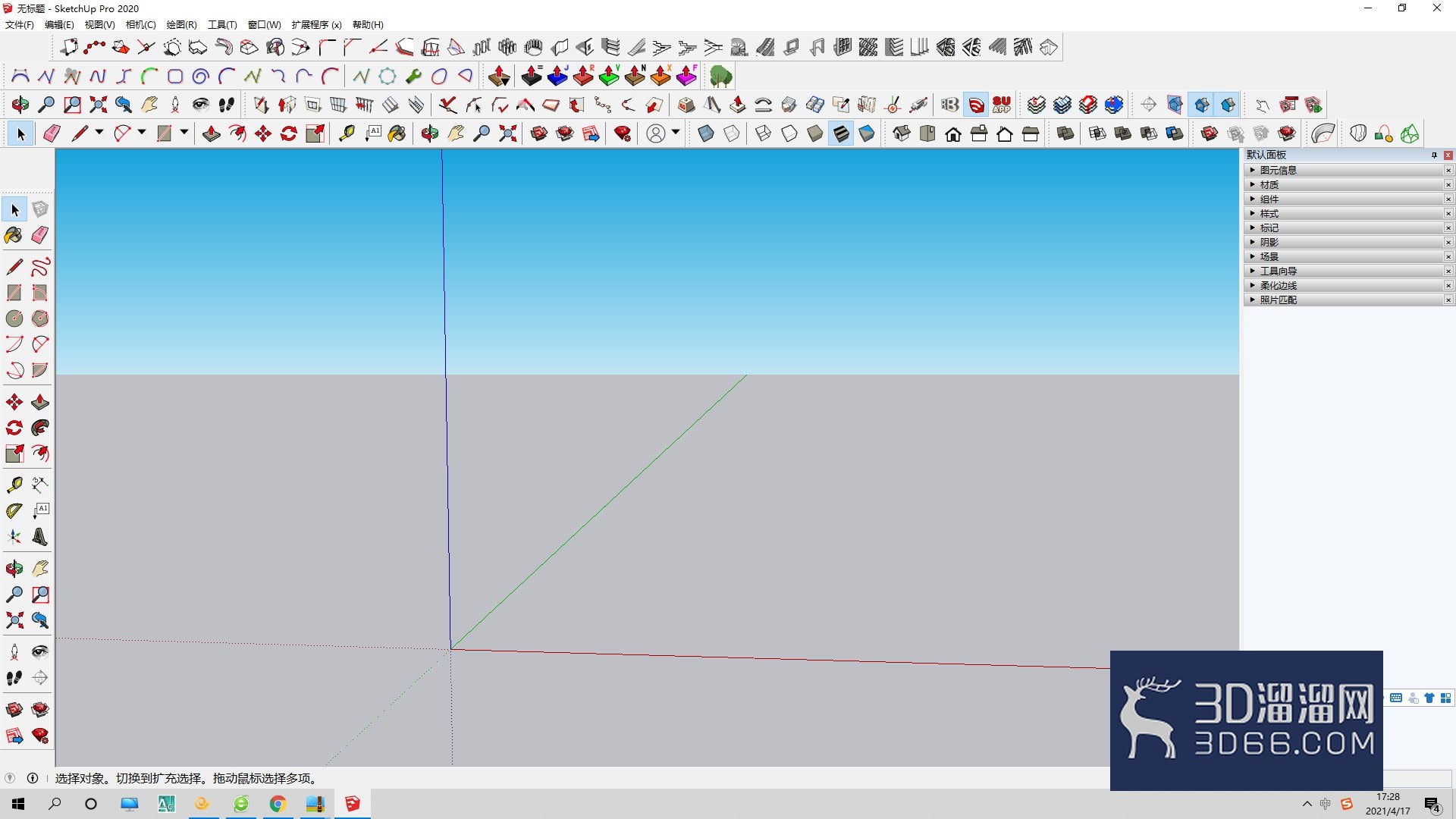The image size is (1456, 819).
Task: Open the 扩展程序(x) menu
Action: coord(316,25)
